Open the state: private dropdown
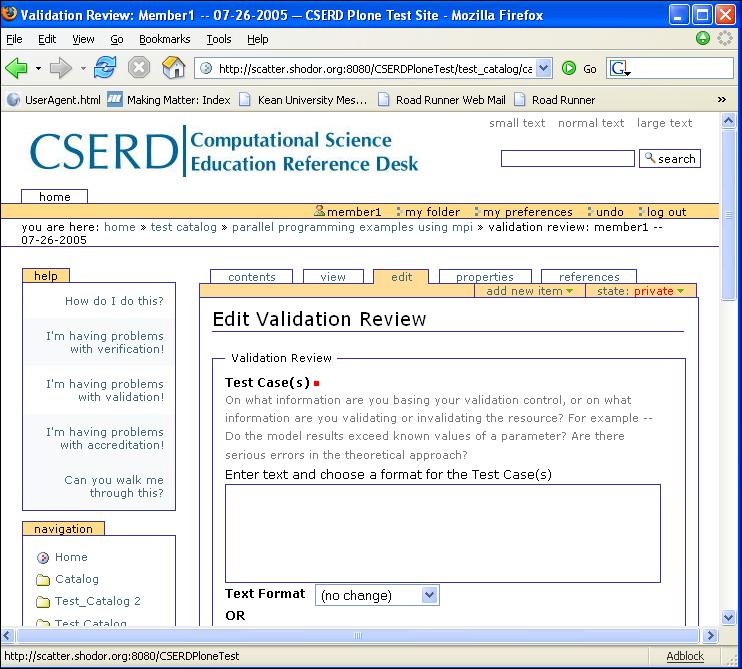 tap(640, 291)
